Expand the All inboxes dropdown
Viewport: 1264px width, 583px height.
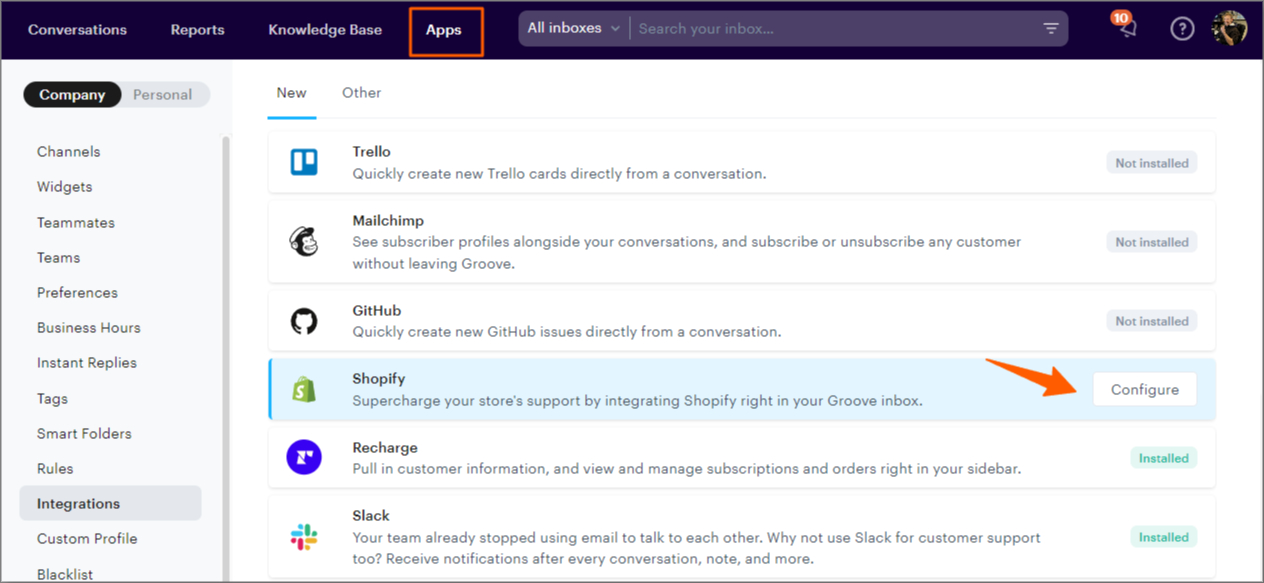[574, 28]
